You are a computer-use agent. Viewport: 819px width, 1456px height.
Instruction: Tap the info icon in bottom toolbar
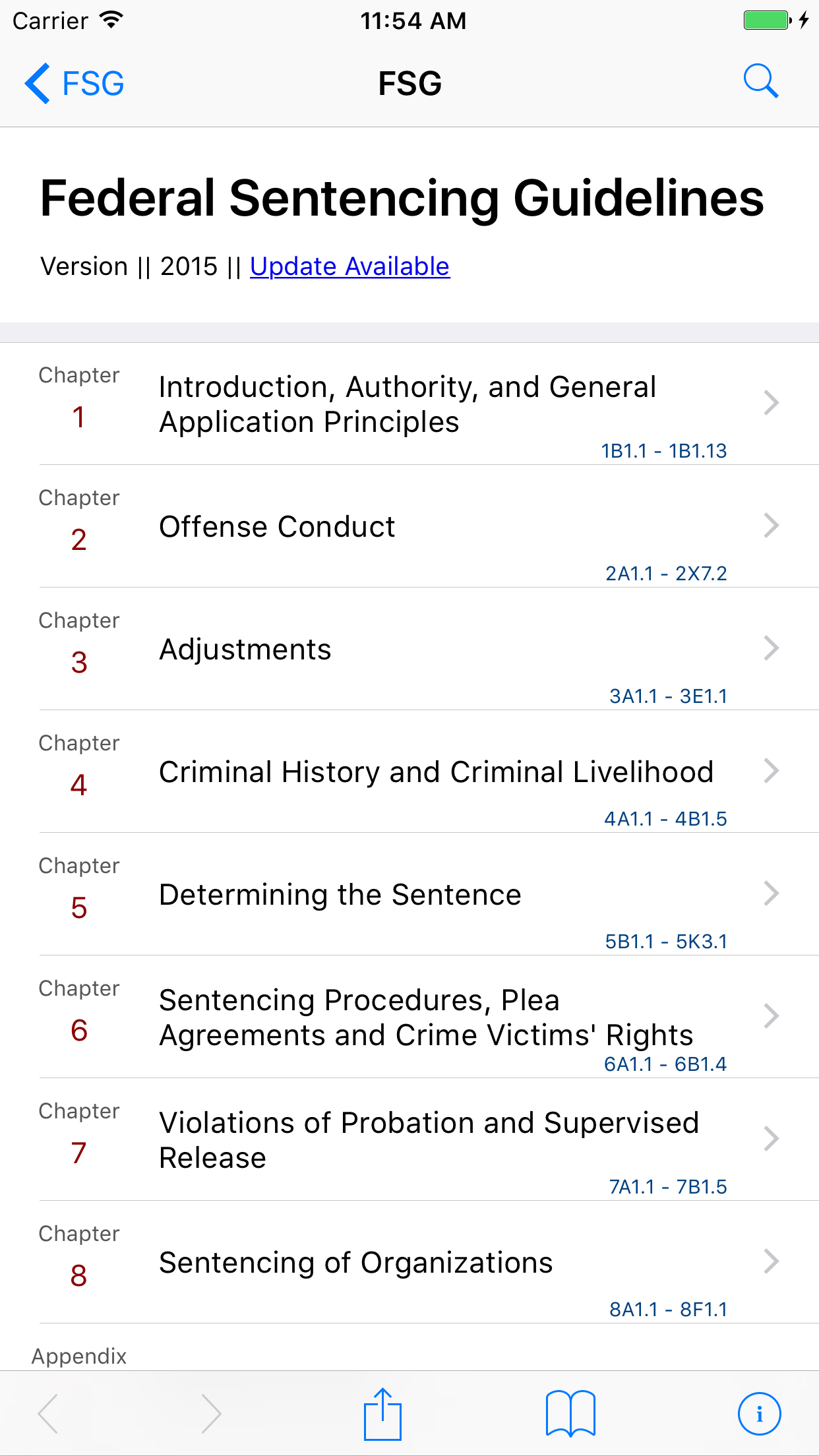click(x=759, y=1414)
